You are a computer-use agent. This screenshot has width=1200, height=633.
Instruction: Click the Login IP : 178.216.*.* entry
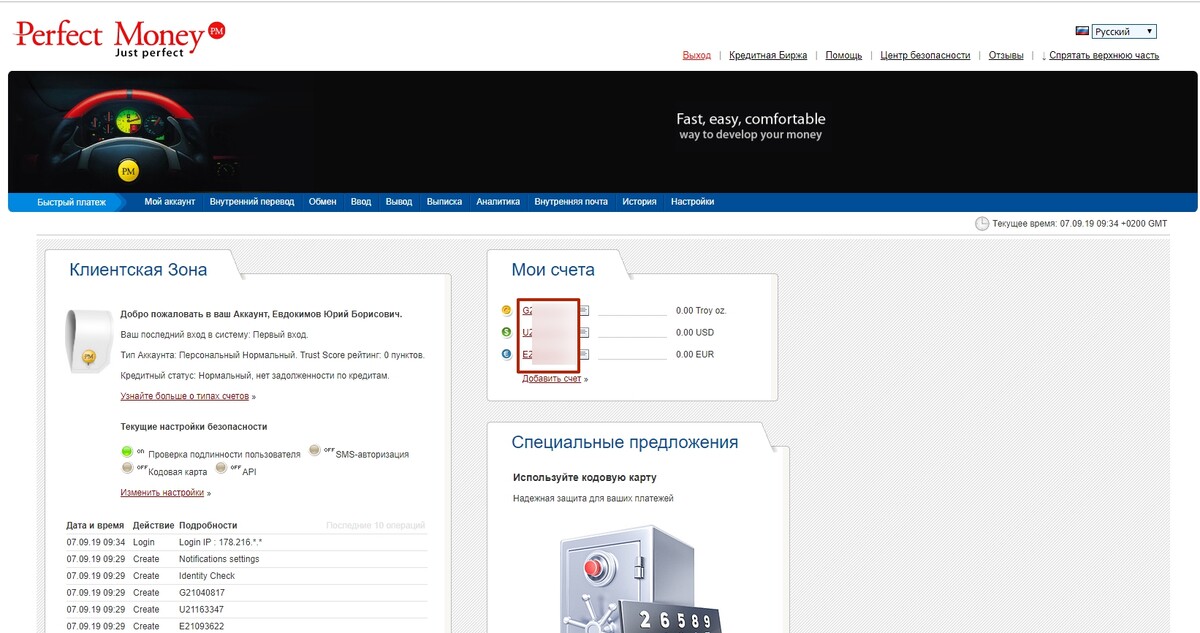point(220,542)
